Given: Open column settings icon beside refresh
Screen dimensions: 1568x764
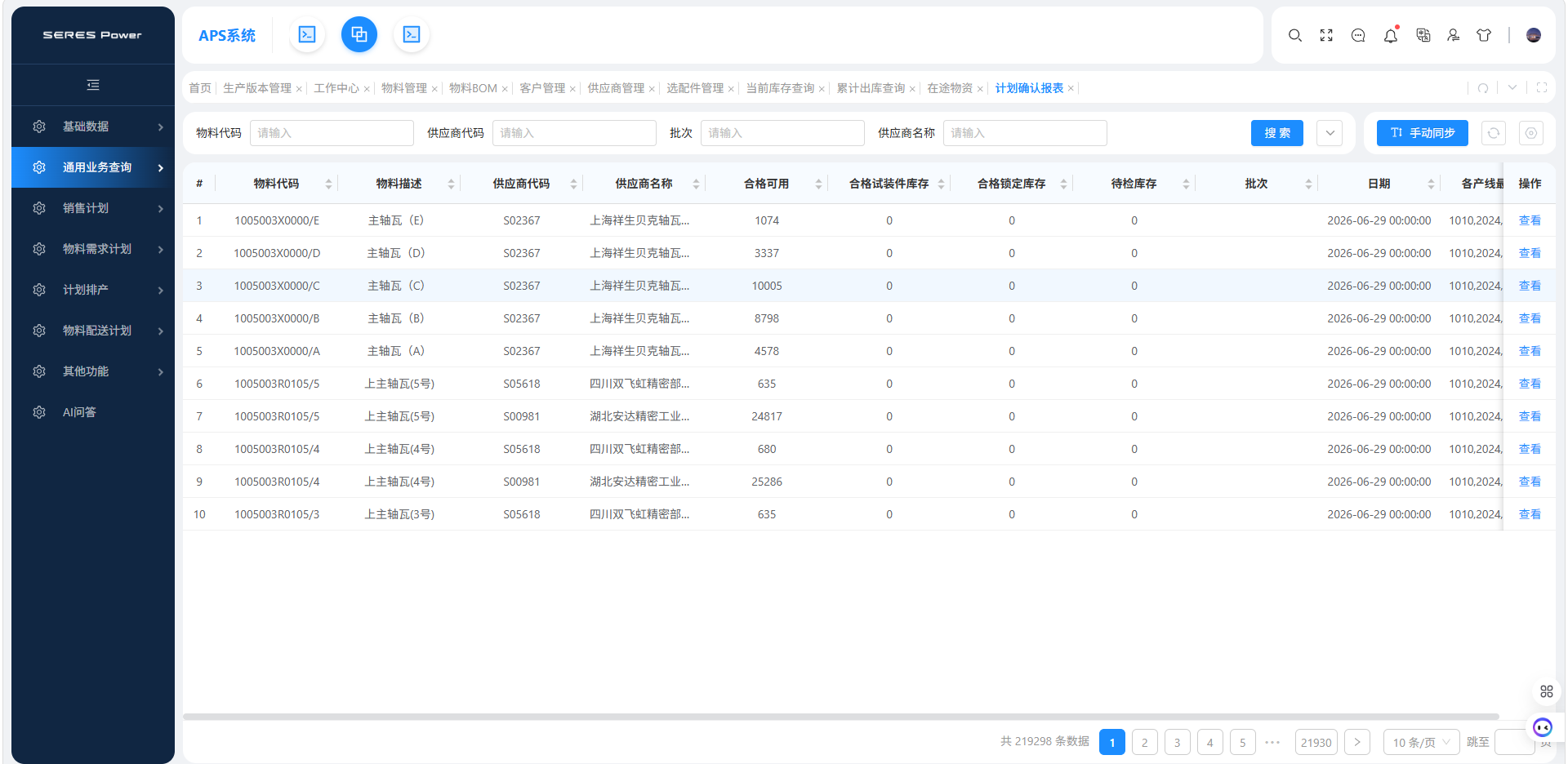Looking at the screenshot, I should point(1531,133).
